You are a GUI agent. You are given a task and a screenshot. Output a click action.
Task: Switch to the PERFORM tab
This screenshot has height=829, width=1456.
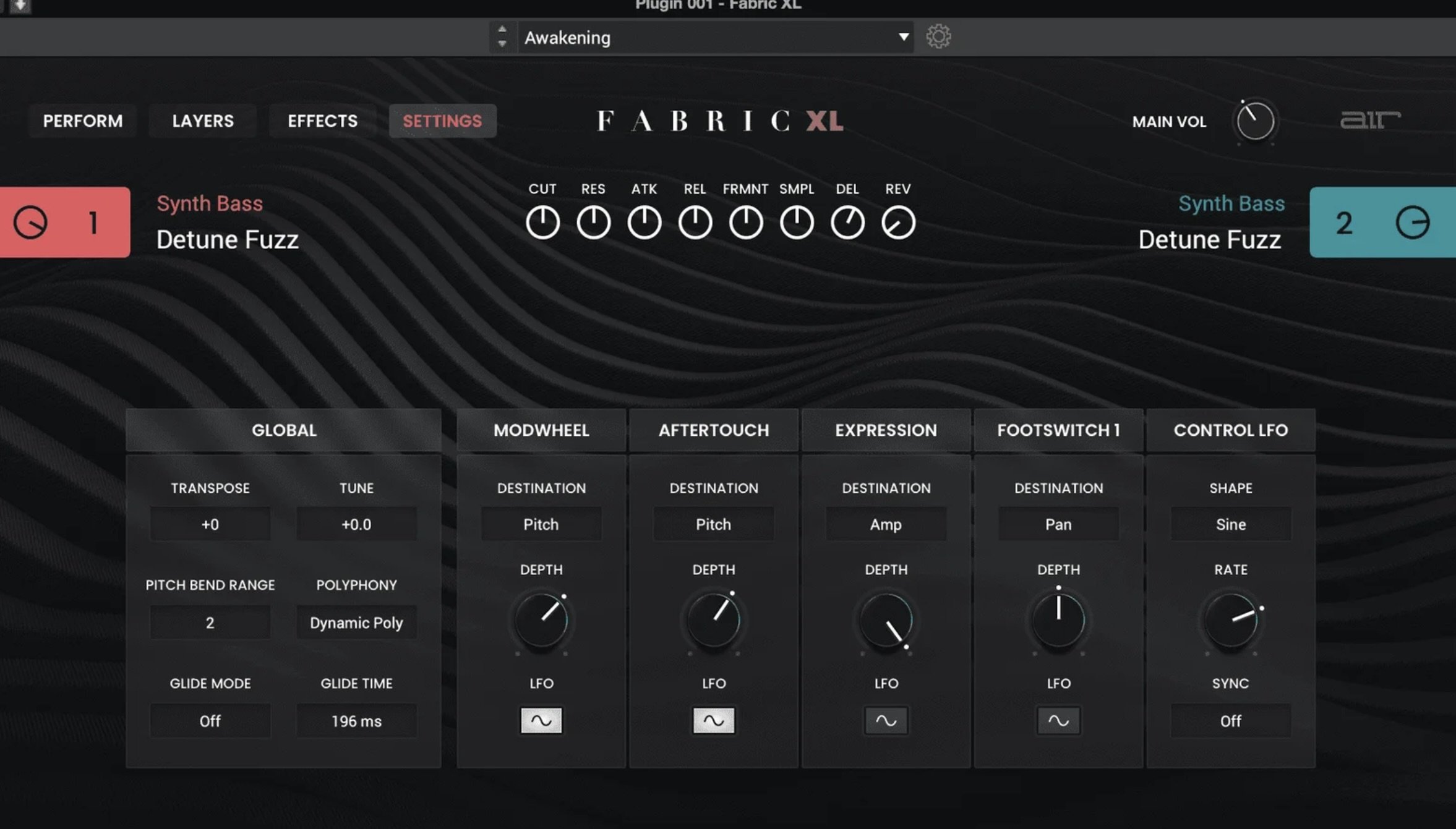(83, 121)
